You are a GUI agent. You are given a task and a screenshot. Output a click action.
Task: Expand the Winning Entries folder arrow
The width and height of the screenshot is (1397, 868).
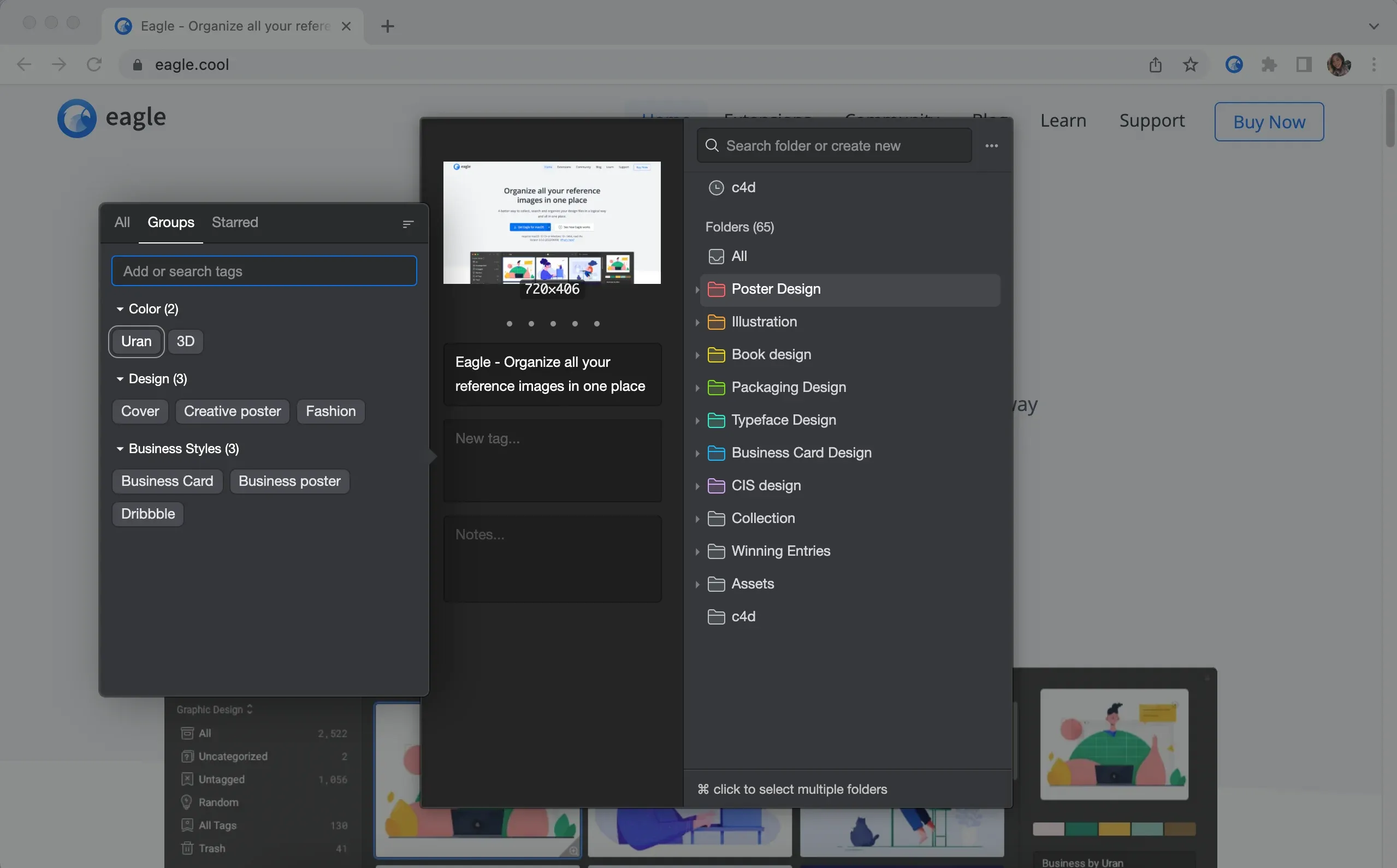697,552
